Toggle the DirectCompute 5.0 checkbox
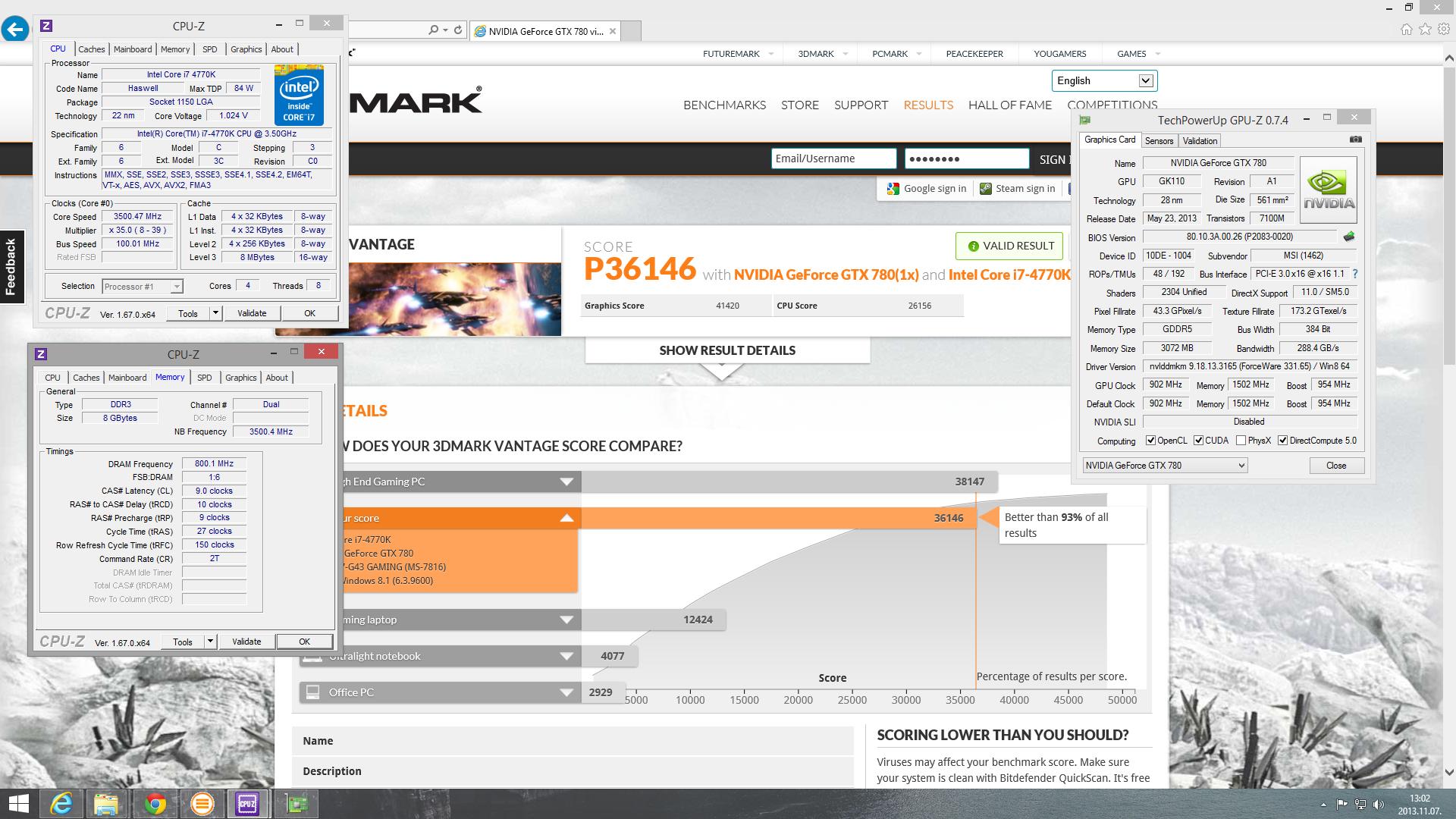Screen dimensions: 1456x819 [x=1282, y=441]
